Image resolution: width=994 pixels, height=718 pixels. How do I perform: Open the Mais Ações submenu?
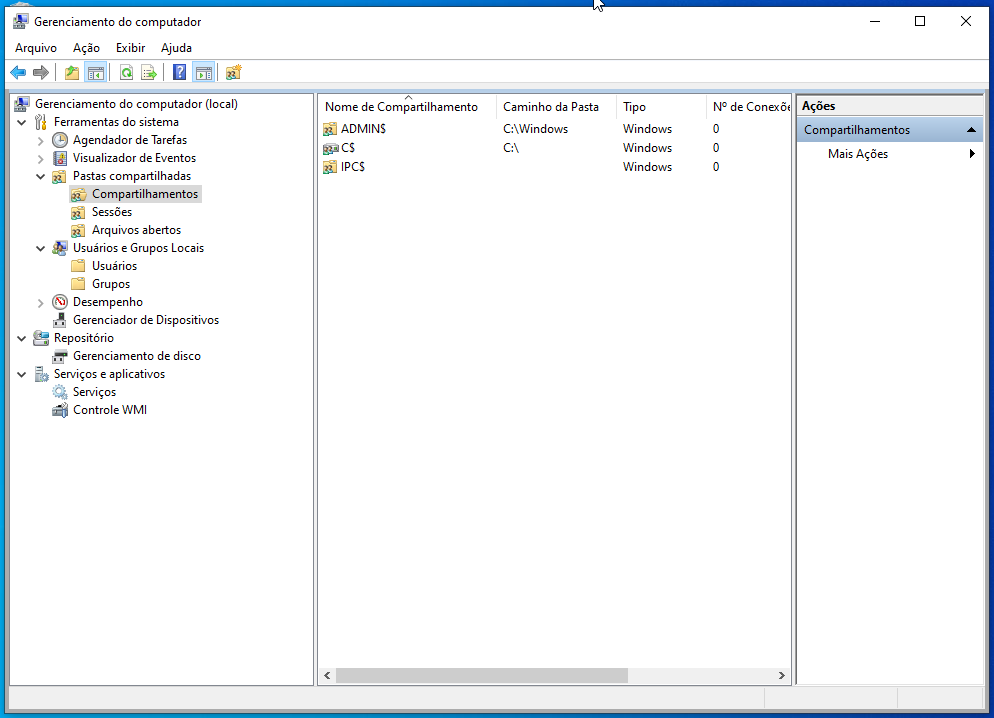pos(889,154)
